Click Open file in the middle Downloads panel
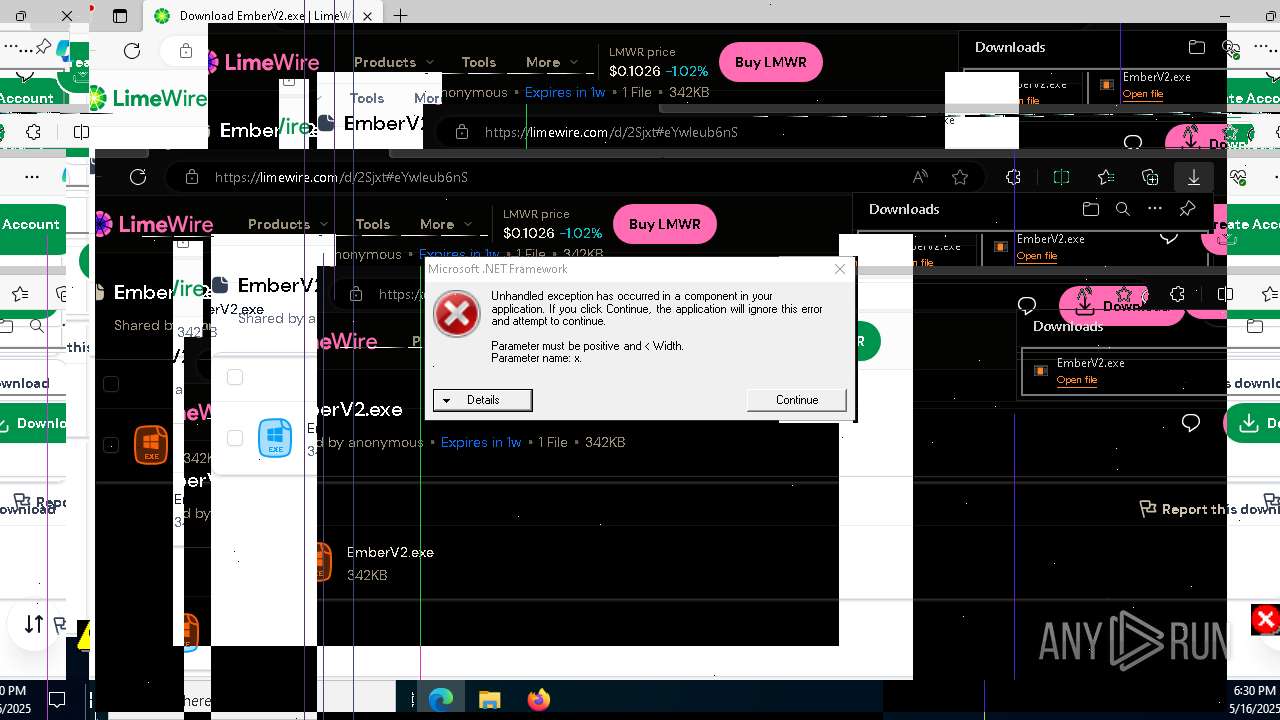This screenshot has height=720, width=1280. pyautogui.click(x=1036, y=256)
